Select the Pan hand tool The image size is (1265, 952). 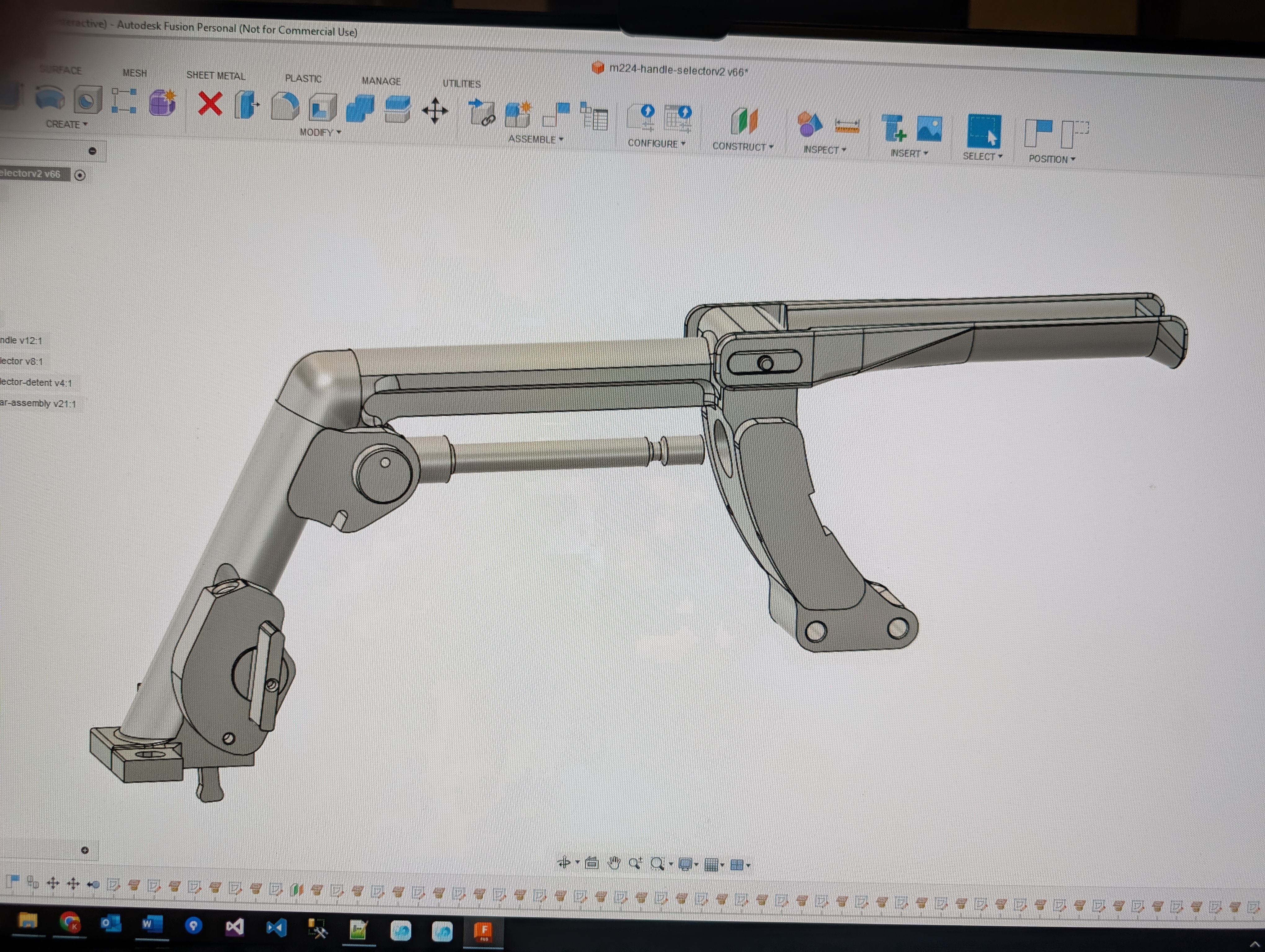click(x=614, y=863)
